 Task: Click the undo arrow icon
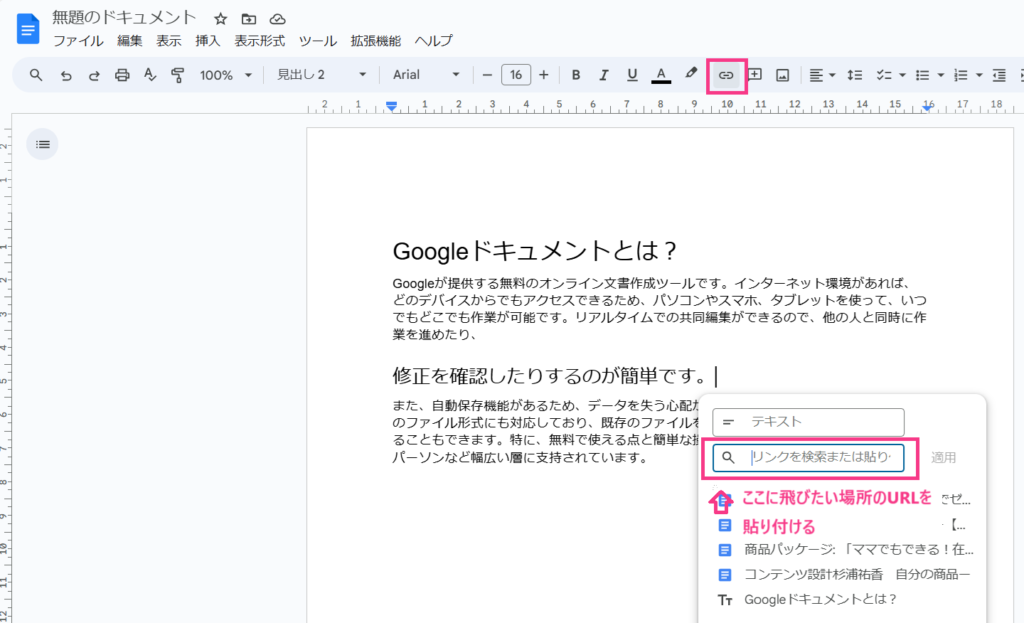pyautogui.click(x=65, y=75)
